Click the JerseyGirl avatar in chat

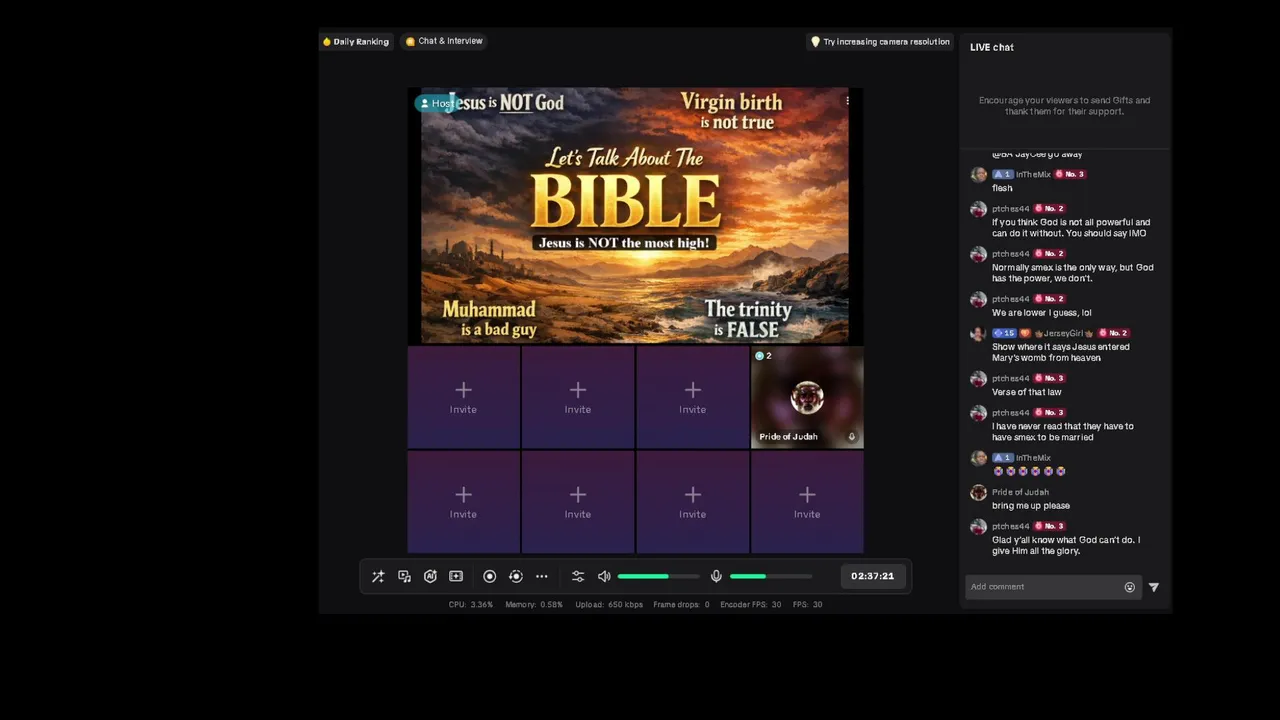click(978, 334)
